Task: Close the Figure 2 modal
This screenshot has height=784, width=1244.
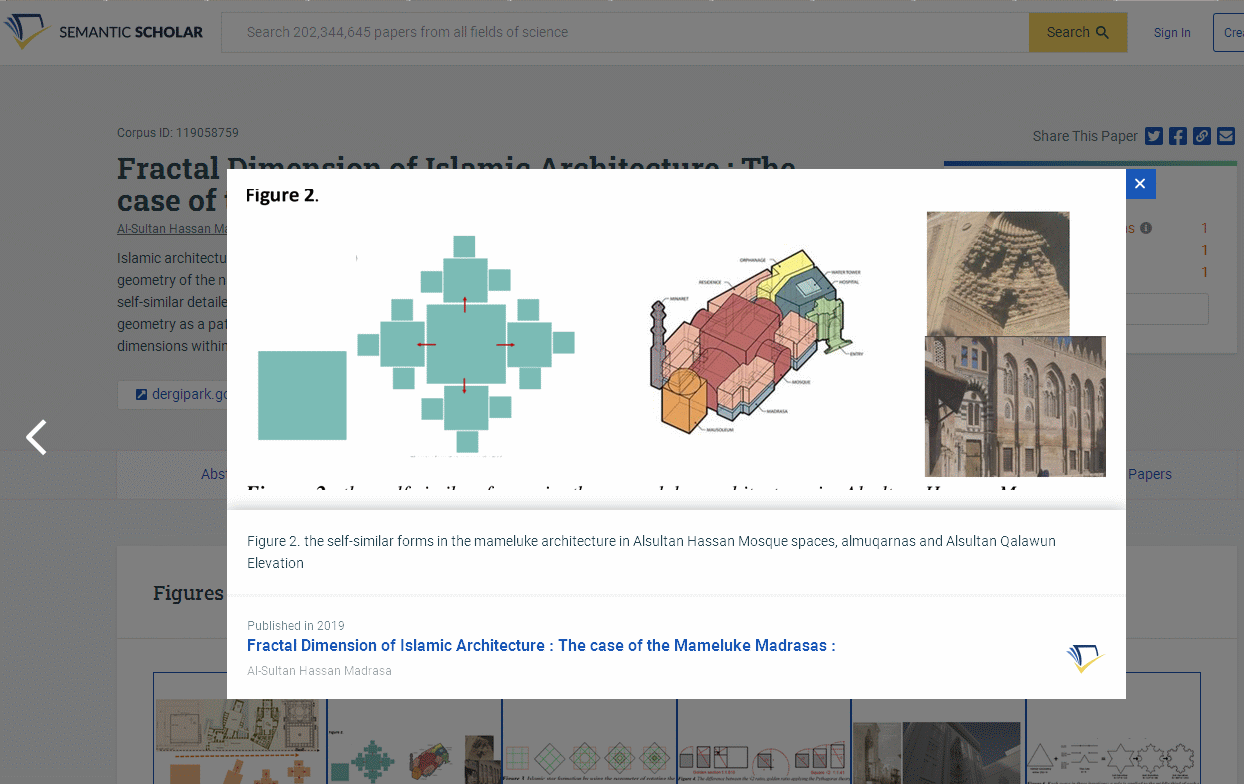Action: [1140, 184]
